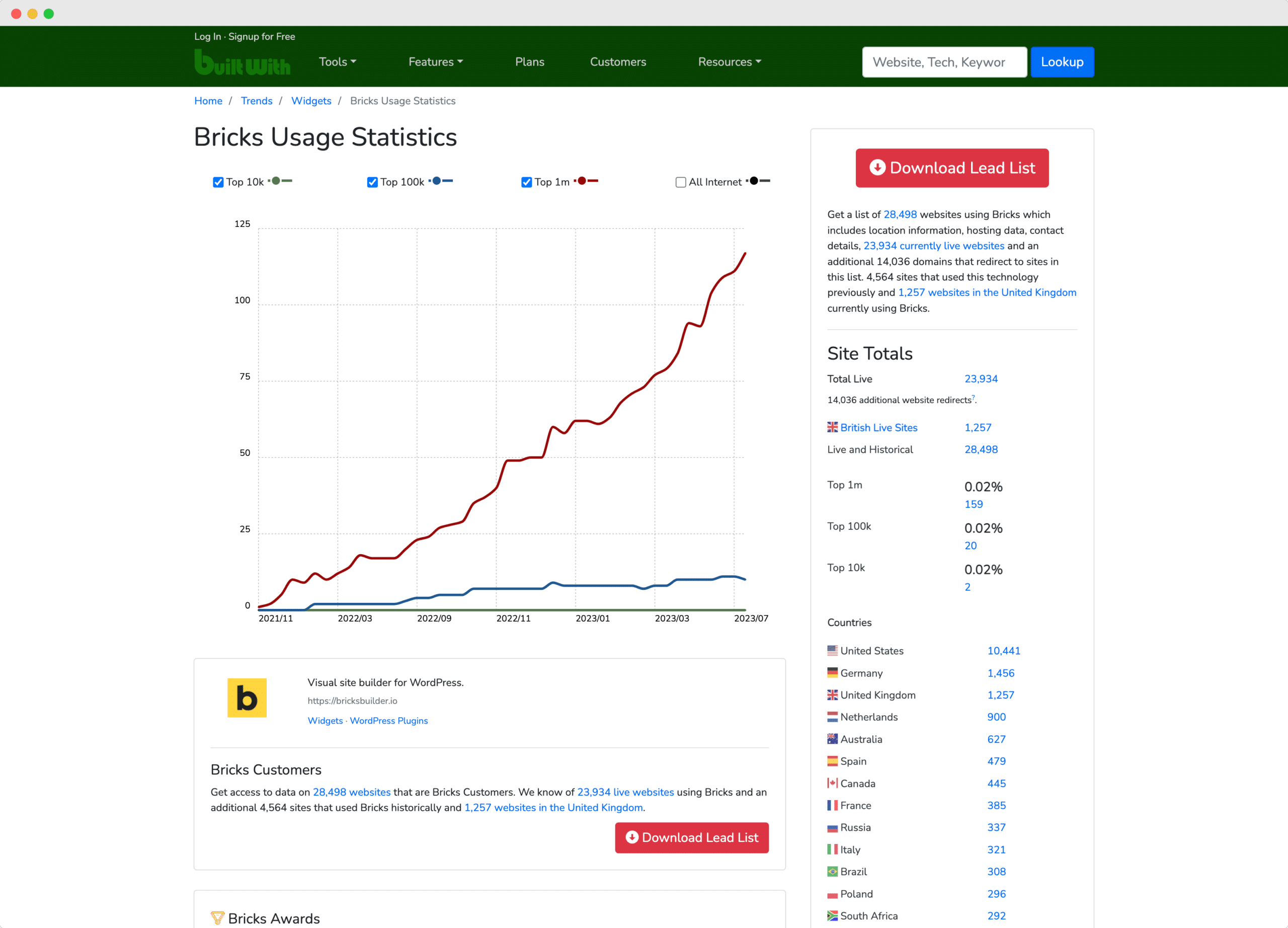Go to the Plans page
Screen dimensions: 1288x928
coord(529,62)
